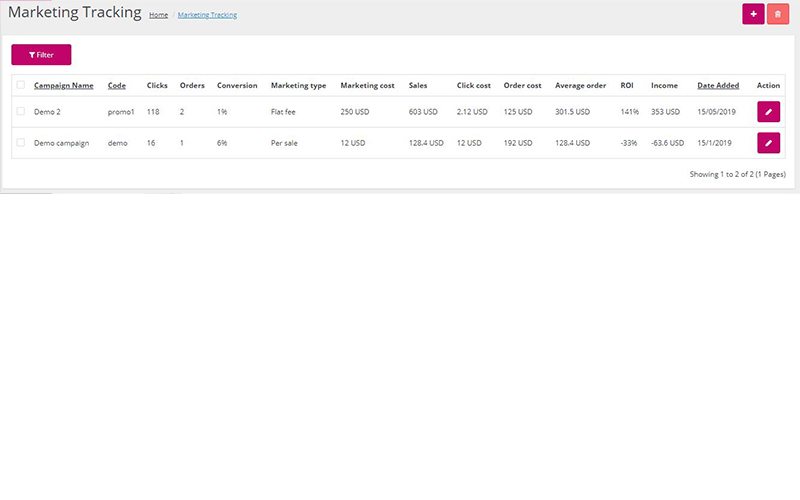Sort by Date Added column
800x500 pixels.
coord(718,86)
